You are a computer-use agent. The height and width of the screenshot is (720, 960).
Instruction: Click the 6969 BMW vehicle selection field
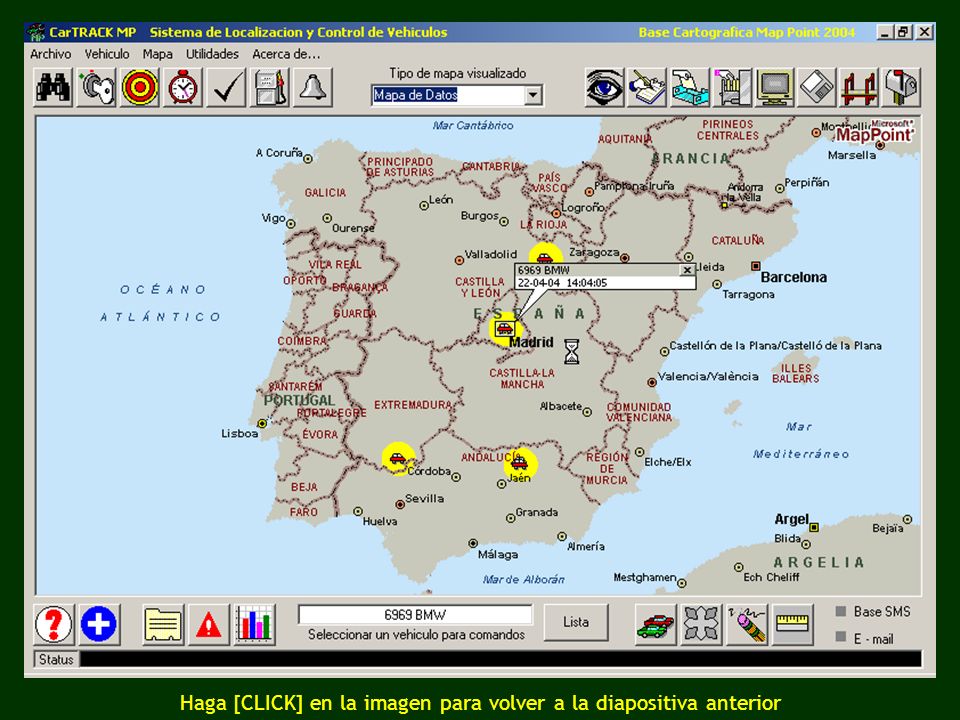(x=415, y=615)
